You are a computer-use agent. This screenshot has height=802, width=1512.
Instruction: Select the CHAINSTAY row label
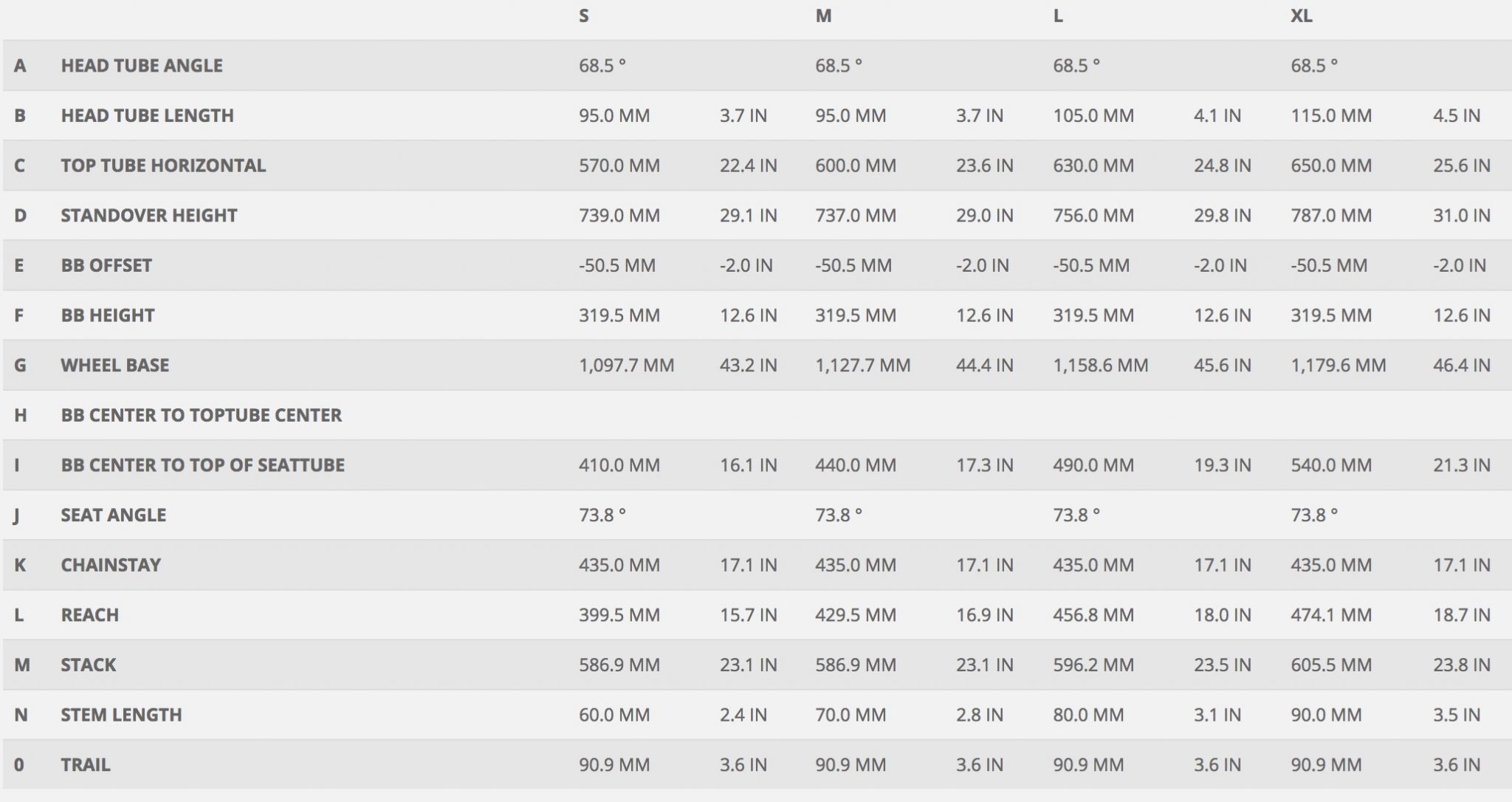point(111,566)
